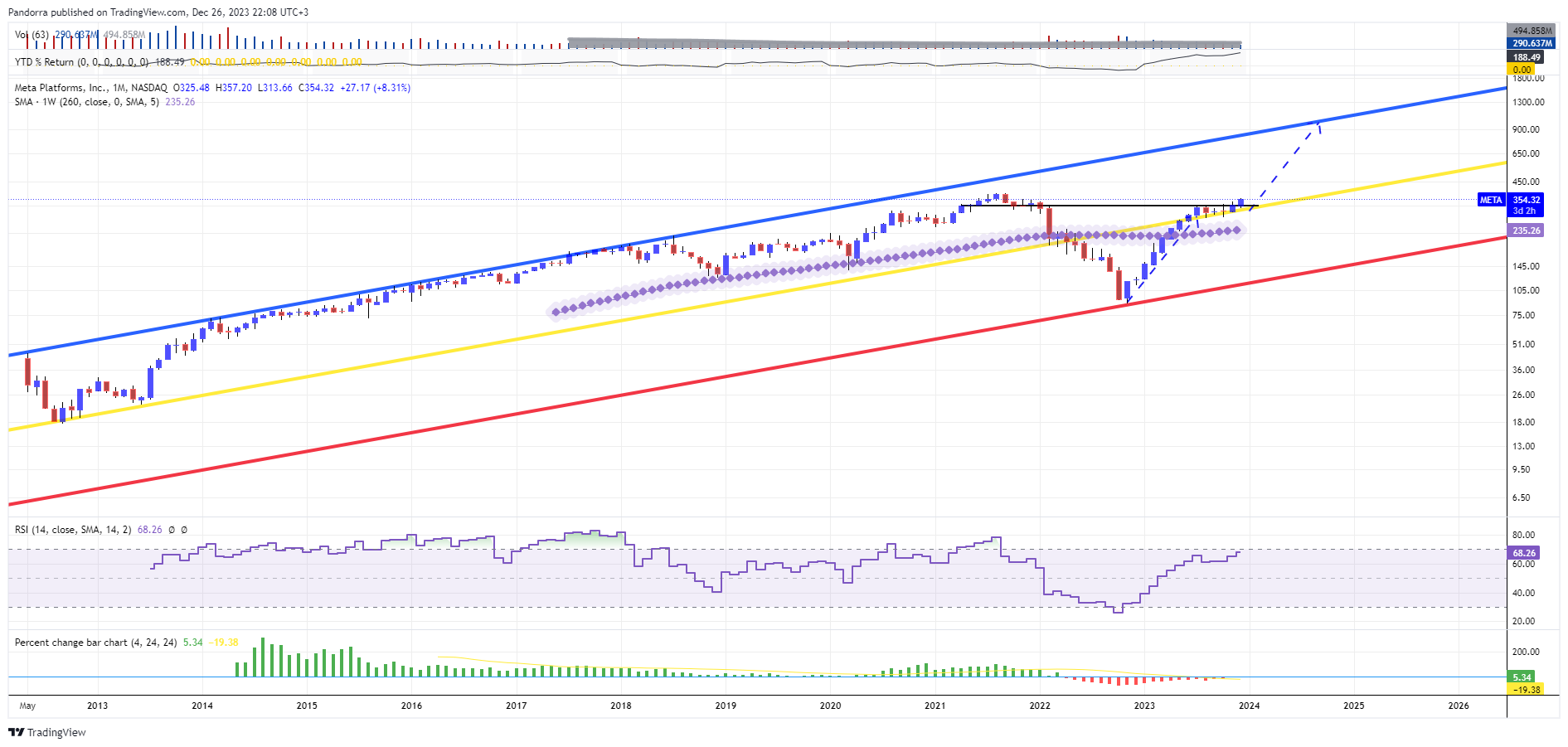
Task: Click 2020 on the time axis
Action: 830,706
